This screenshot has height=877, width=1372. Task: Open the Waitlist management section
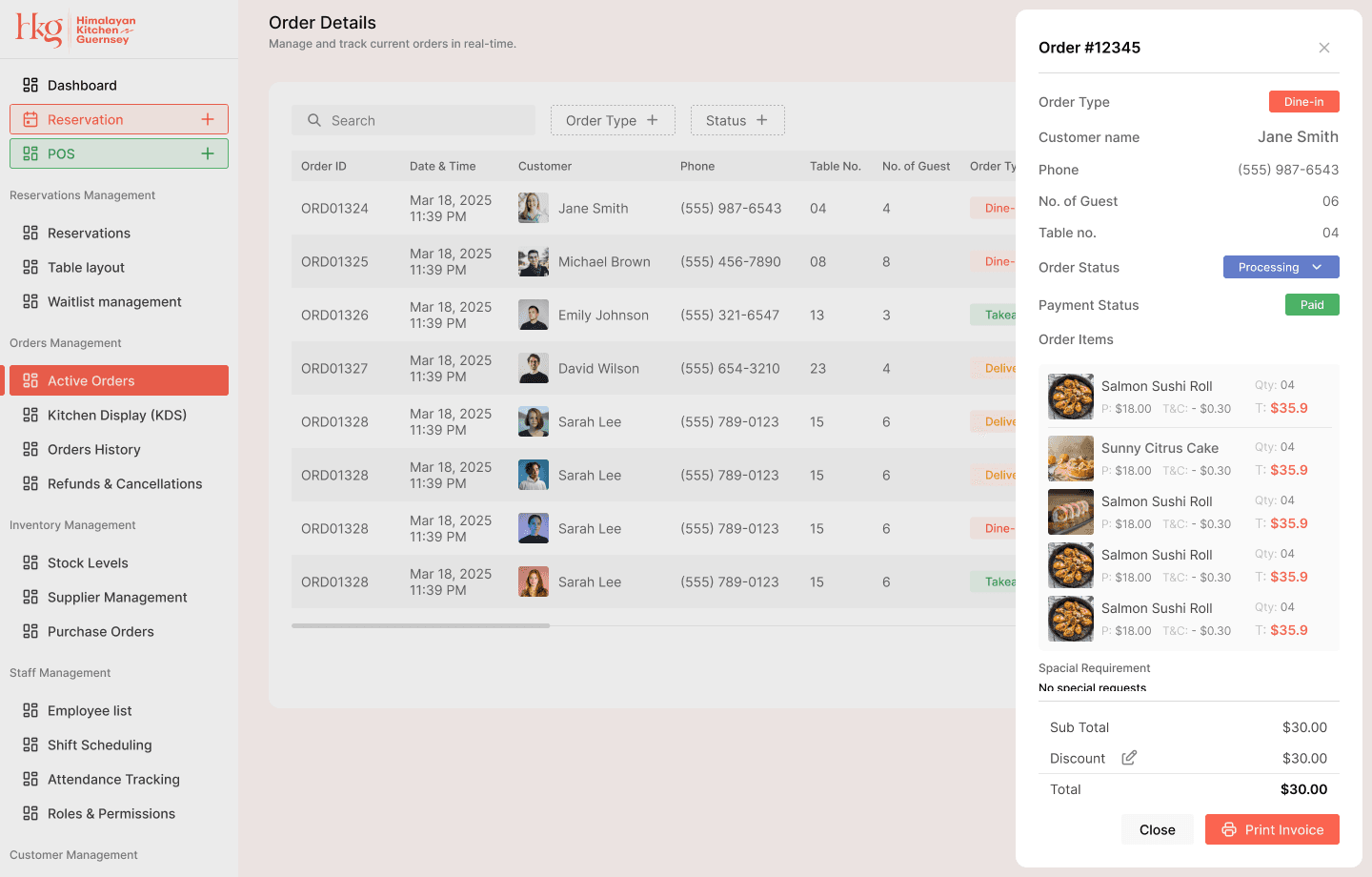pos(114,301)
